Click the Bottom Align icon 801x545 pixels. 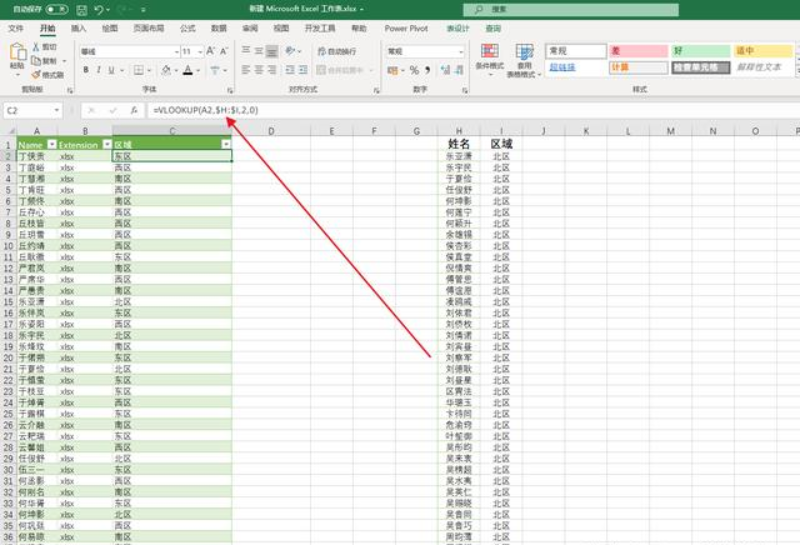click(272, 51)
